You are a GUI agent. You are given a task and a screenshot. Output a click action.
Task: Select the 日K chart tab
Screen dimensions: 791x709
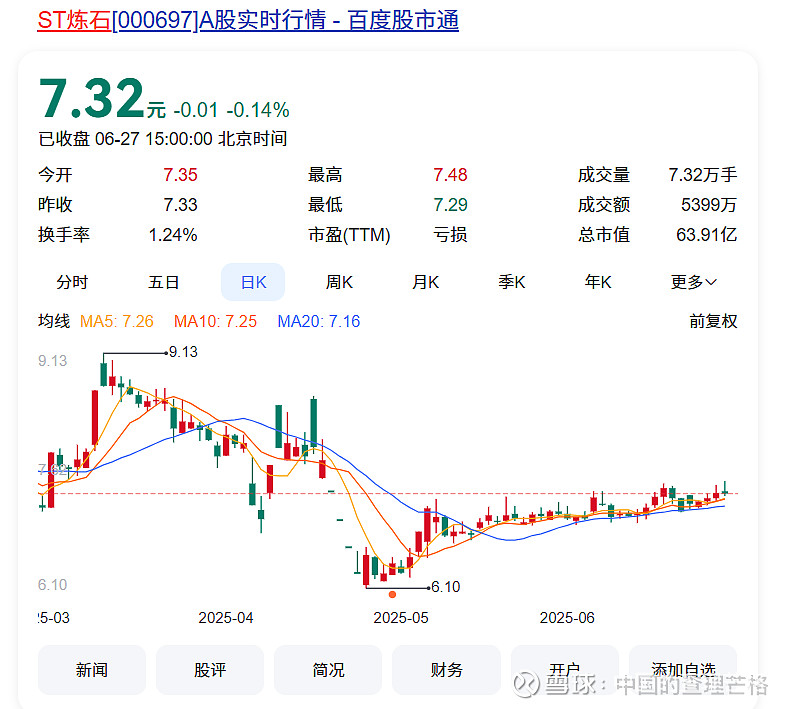coord(253,282)
